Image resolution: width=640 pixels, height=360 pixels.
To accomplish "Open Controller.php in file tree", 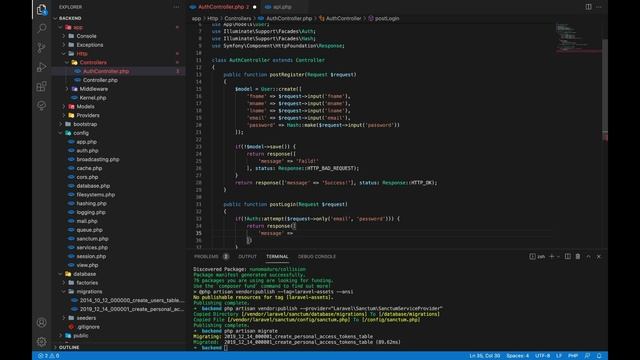I will pyautogui.click(x=100, y=80).
